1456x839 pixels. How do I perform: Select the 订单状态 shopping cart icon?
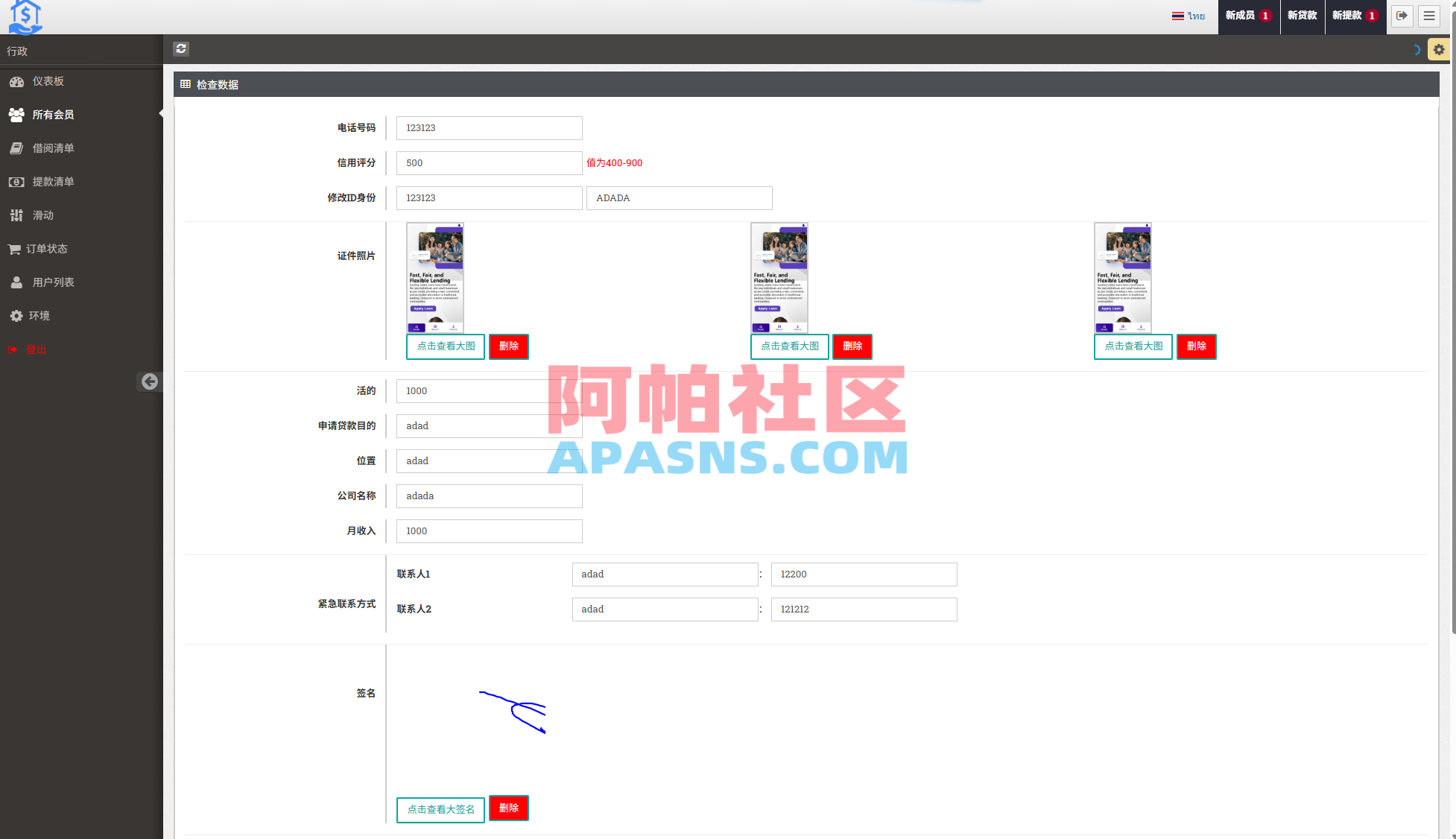pos(15,248)
